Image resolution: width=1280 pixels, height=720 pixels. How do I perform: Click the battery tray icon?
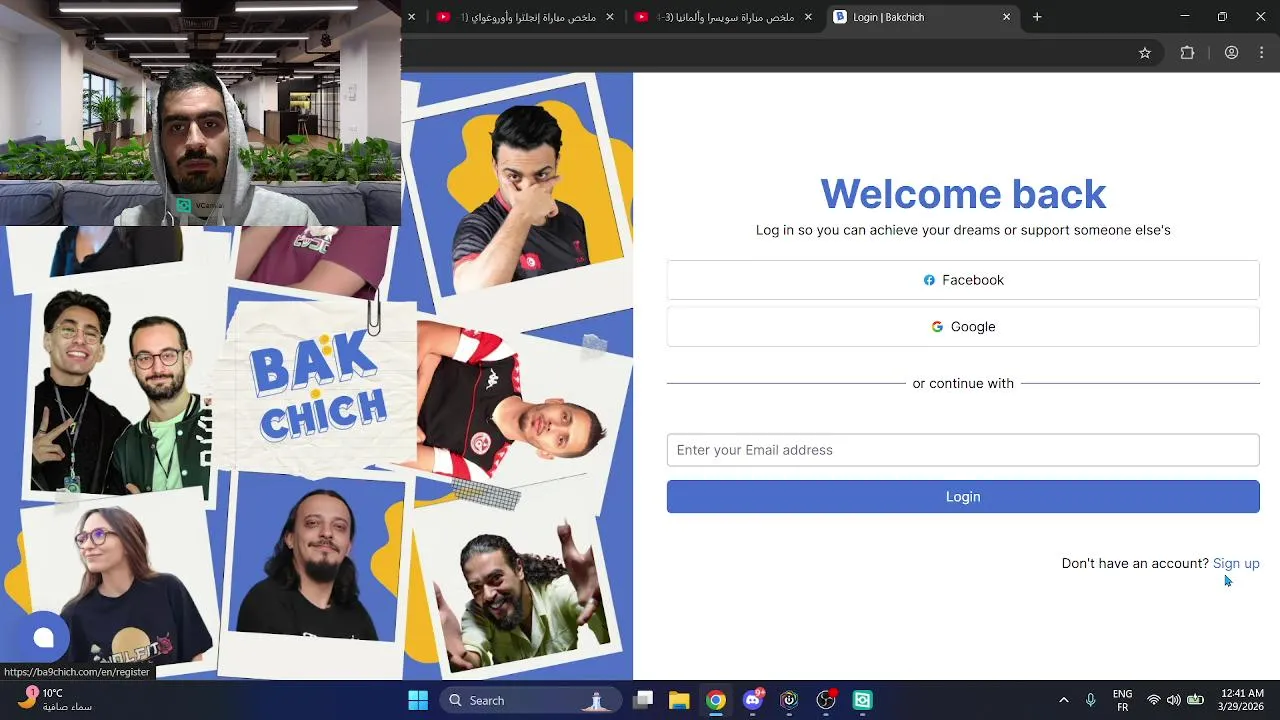pyautogui.click(x=1195, y=700)
